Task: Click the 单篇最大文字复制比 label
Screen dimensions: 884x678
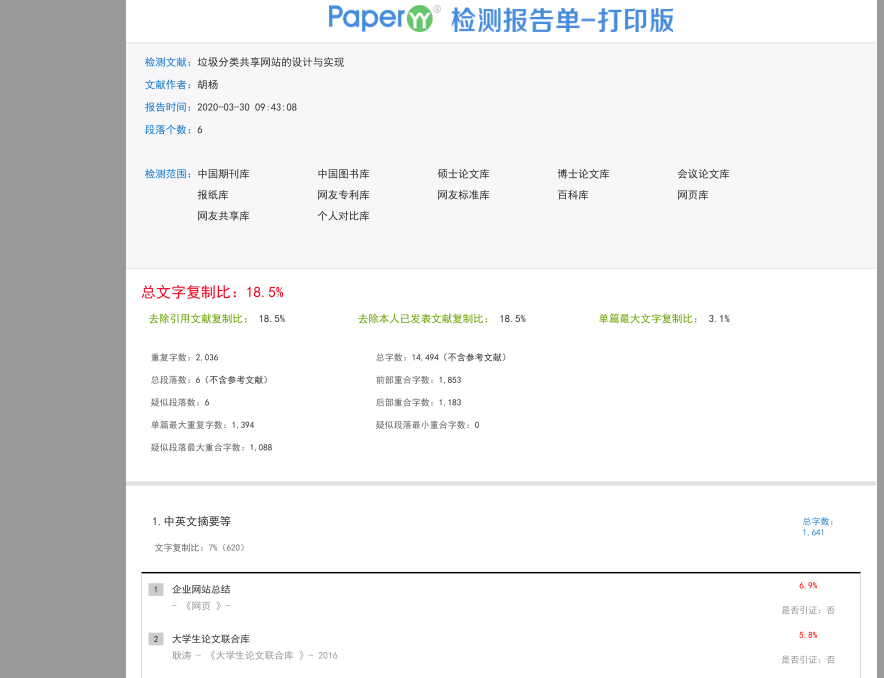Action: tap(648, 319)
